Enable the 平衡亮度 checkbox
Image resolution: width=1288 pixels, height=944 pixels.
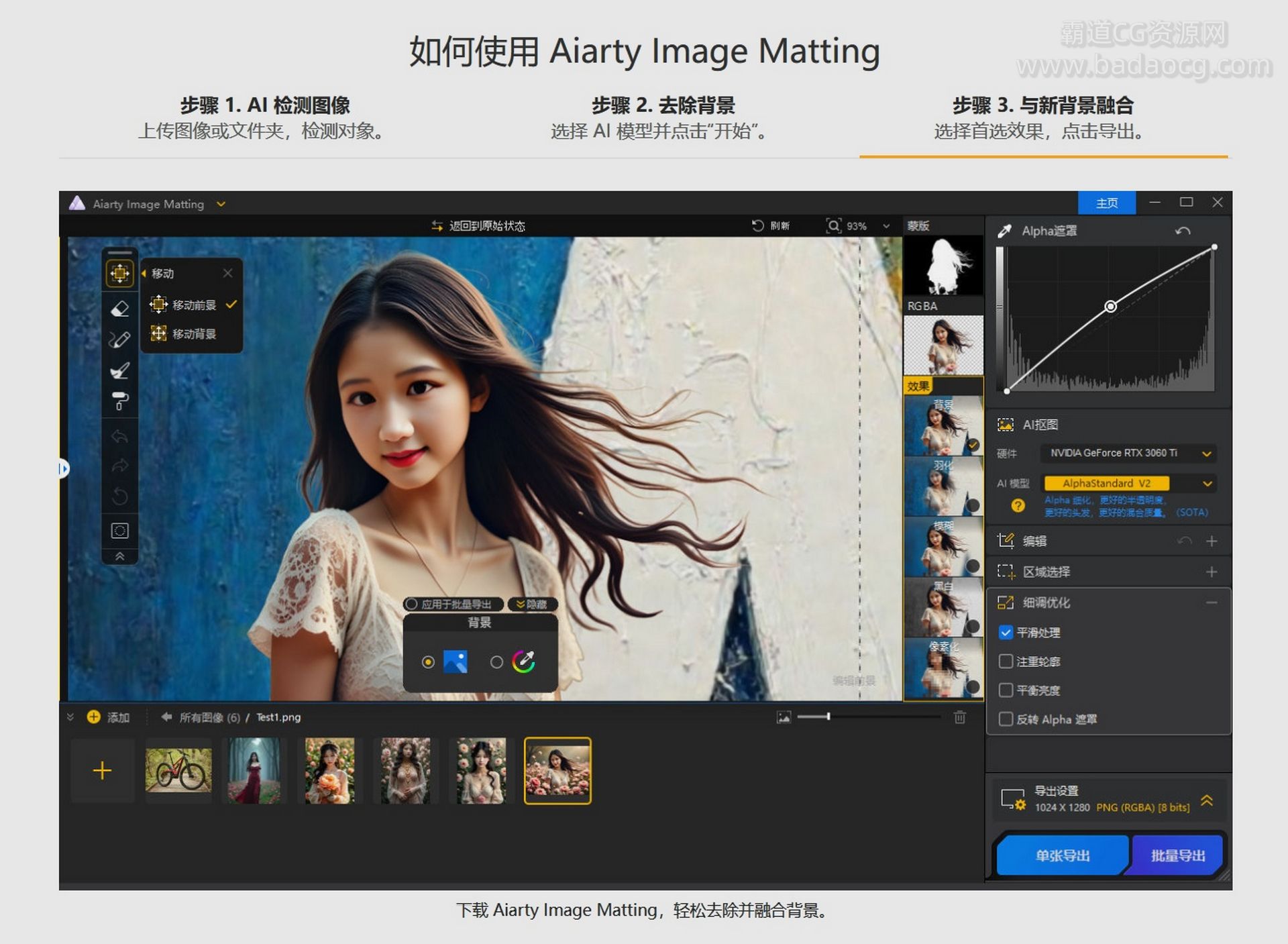(1005, 690)
